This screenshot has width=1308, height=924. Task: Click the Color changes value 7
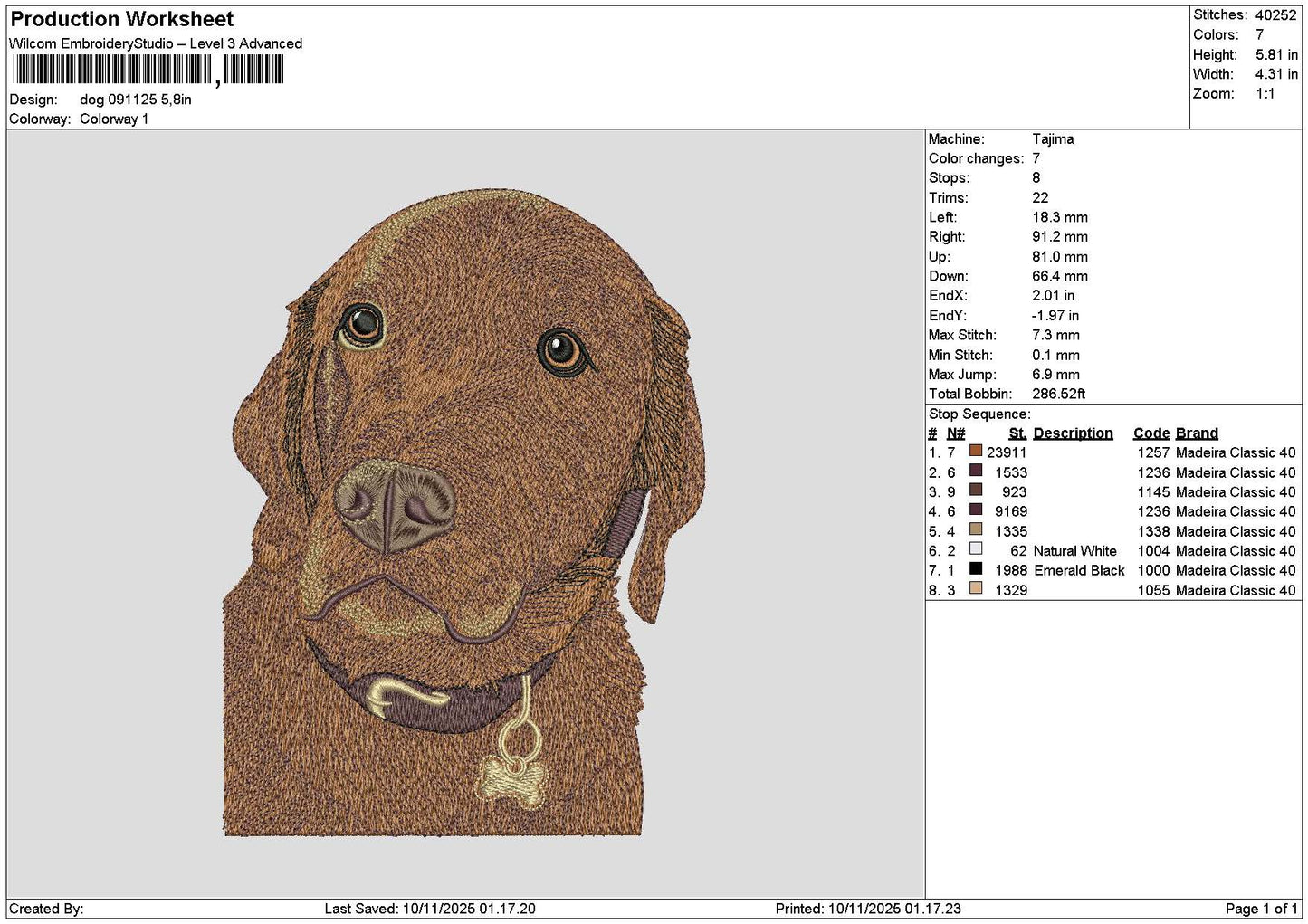pos(1036,158)
